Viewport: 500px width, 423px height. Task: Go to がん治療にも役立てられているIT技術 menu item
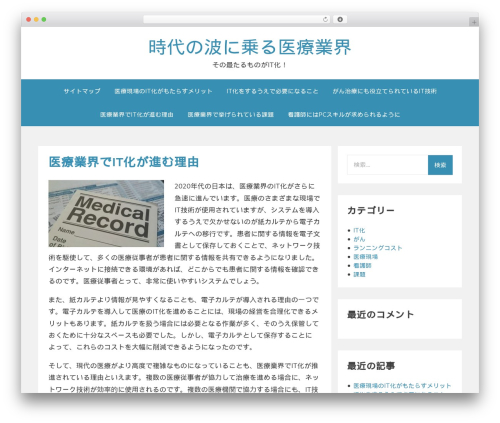point(384,91)
